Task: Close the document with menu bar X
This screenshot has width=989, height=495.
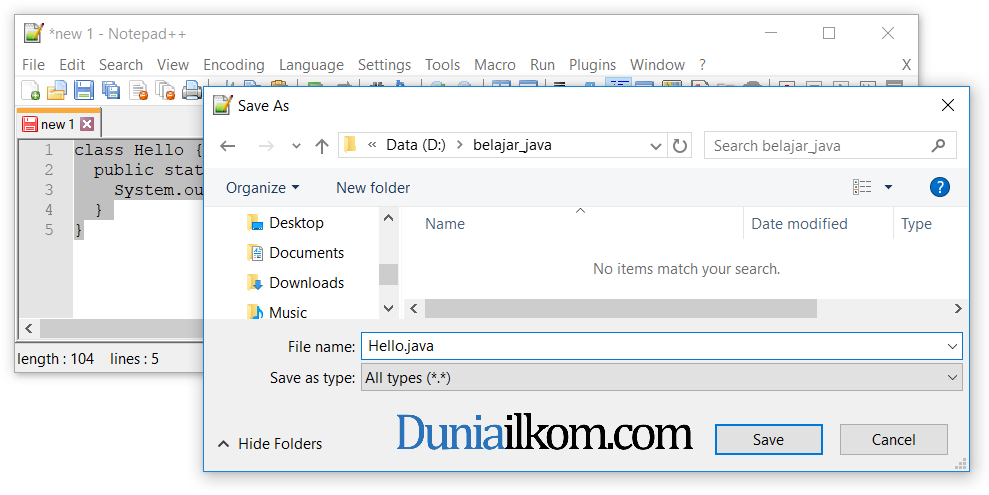Action: [x=906, y=64]
